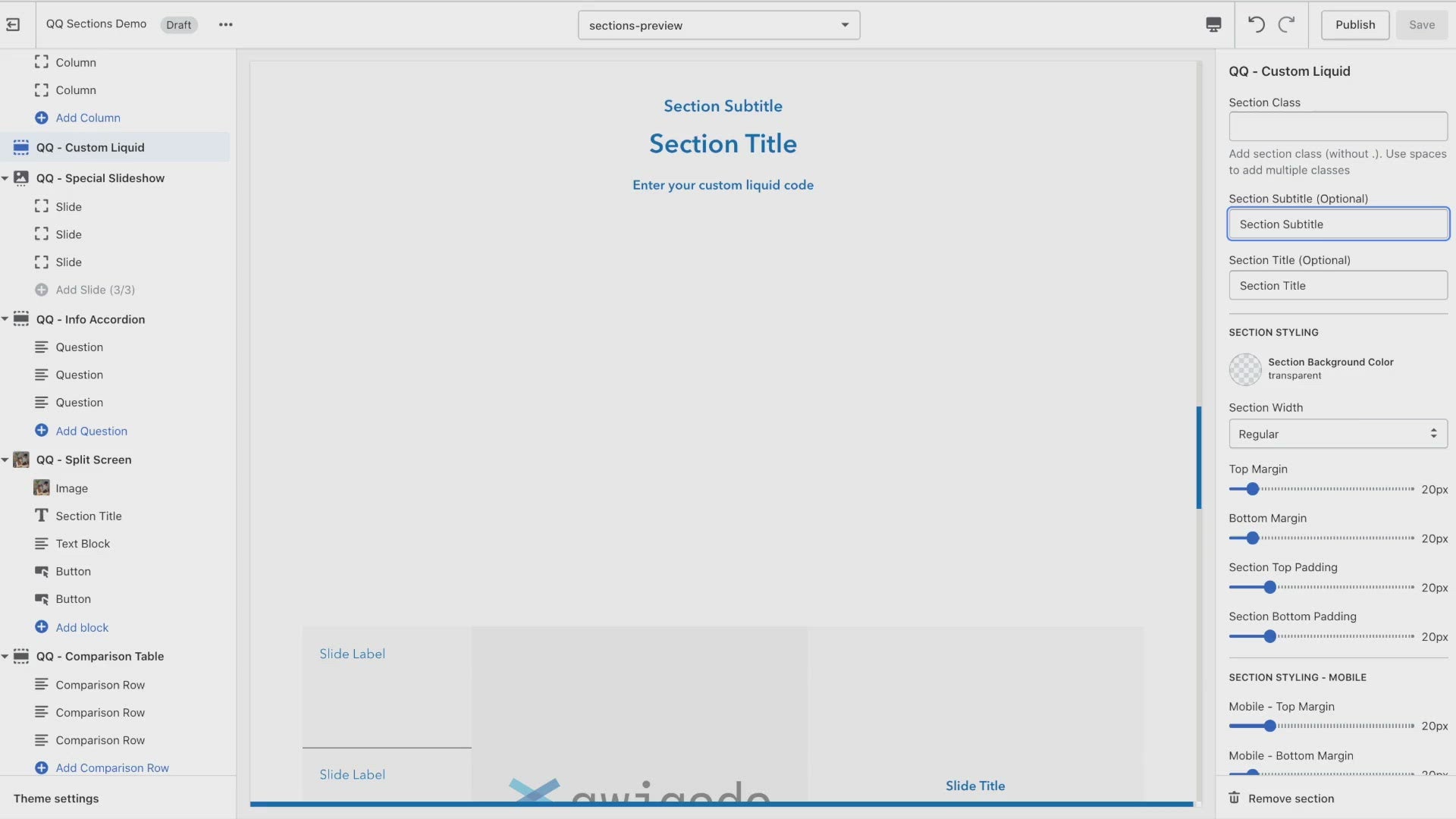The image size is (1456, 819).
Task: Click the Image block icon
Action: 42,488
